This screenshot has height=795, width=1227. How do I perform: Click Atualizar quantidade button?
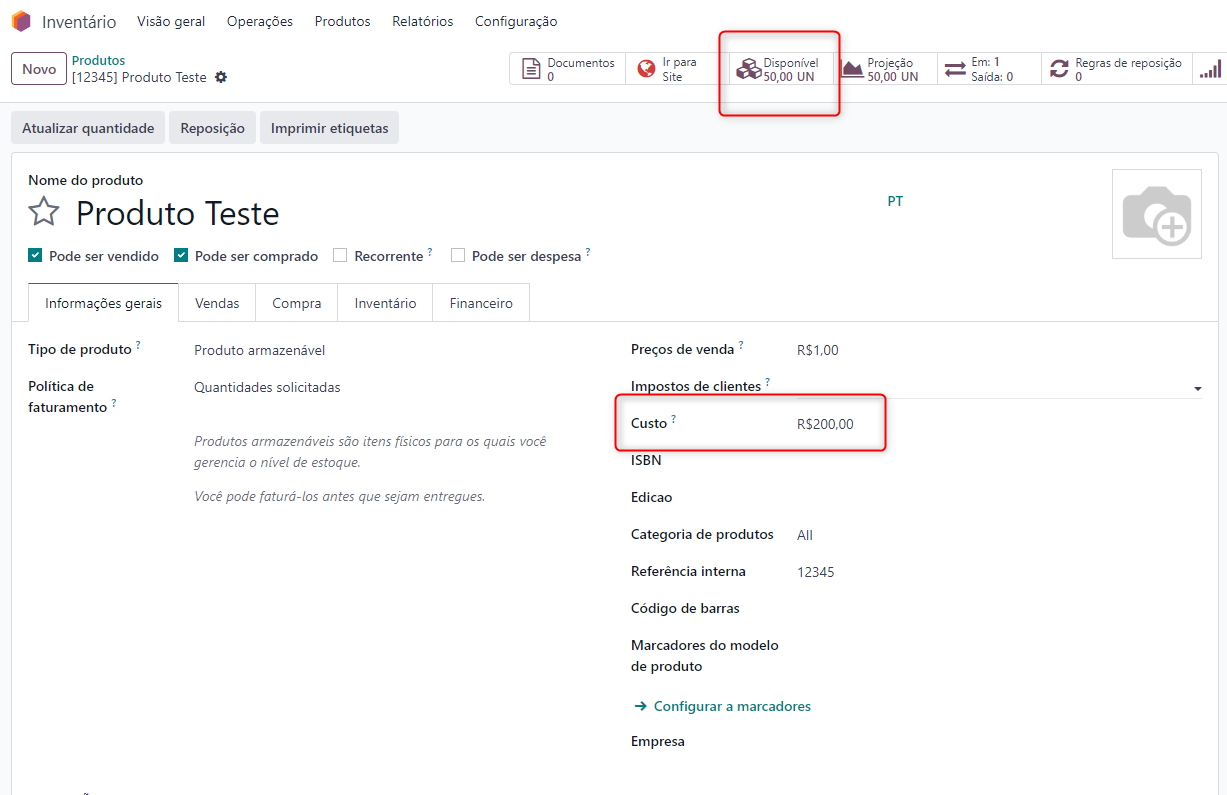pos(88,128)
